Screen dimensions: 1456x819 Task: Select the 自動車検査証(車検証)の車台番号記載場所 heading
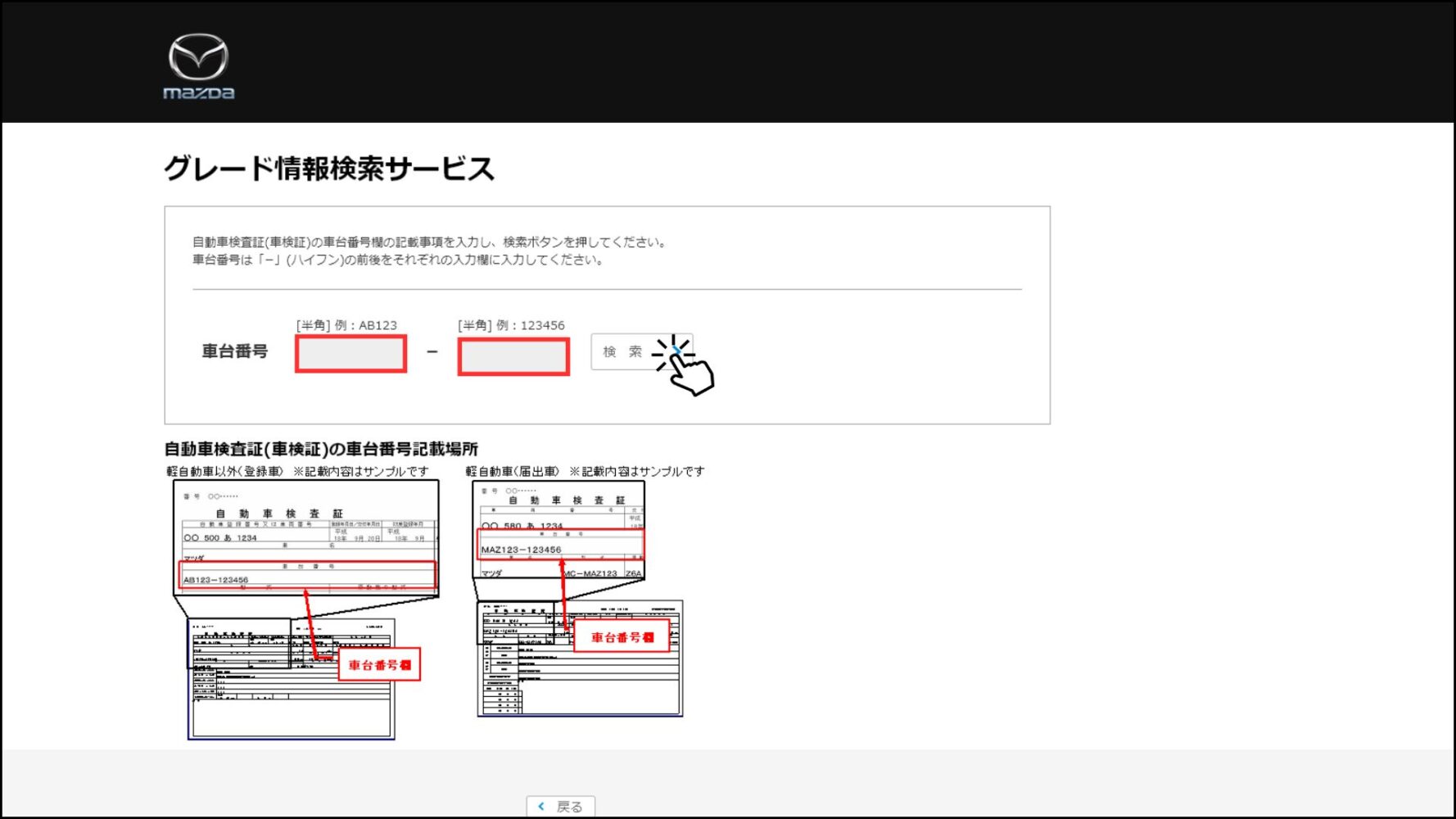(x=321, y=449)
